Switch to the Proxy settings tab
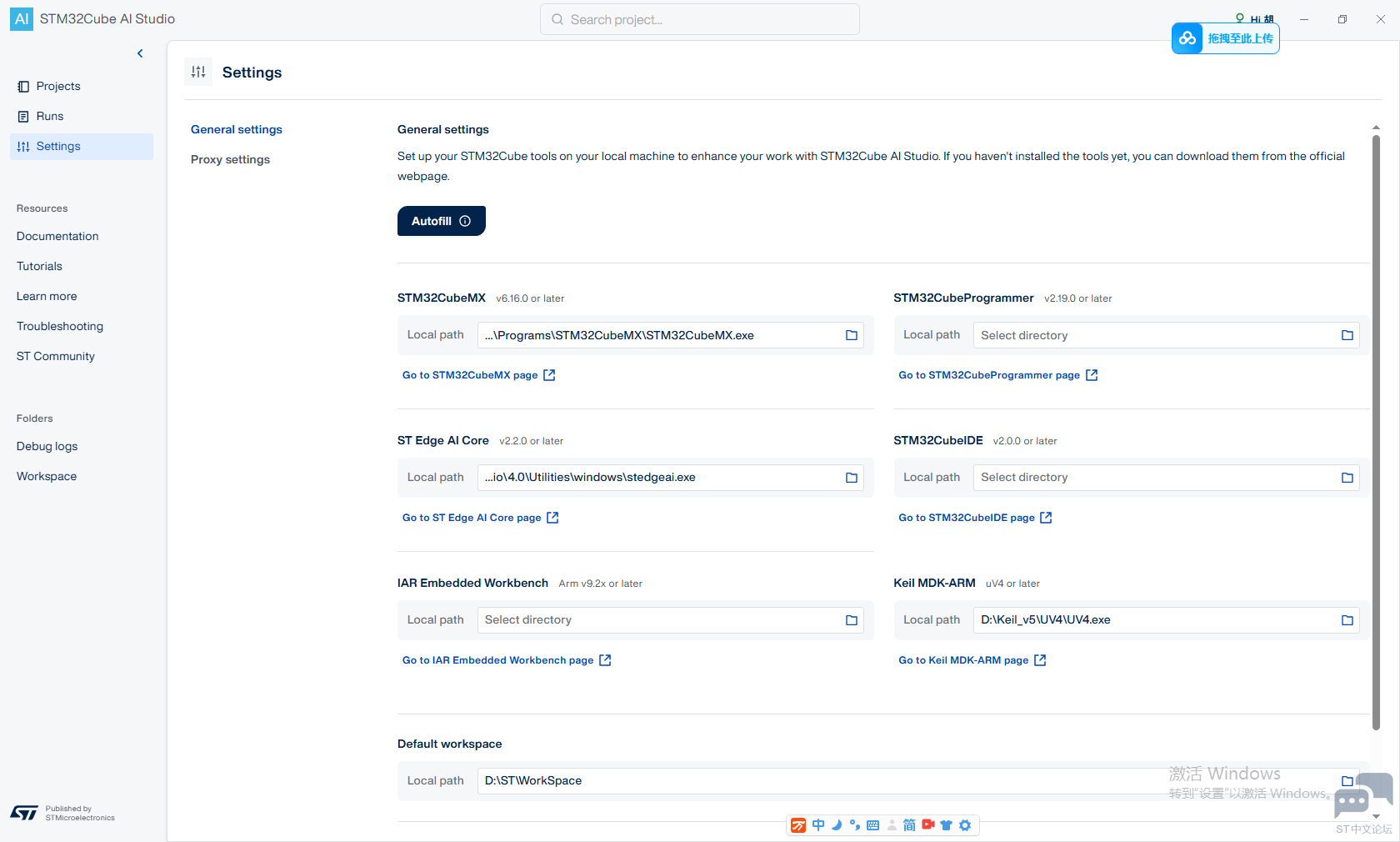 [x=230, y=159]
